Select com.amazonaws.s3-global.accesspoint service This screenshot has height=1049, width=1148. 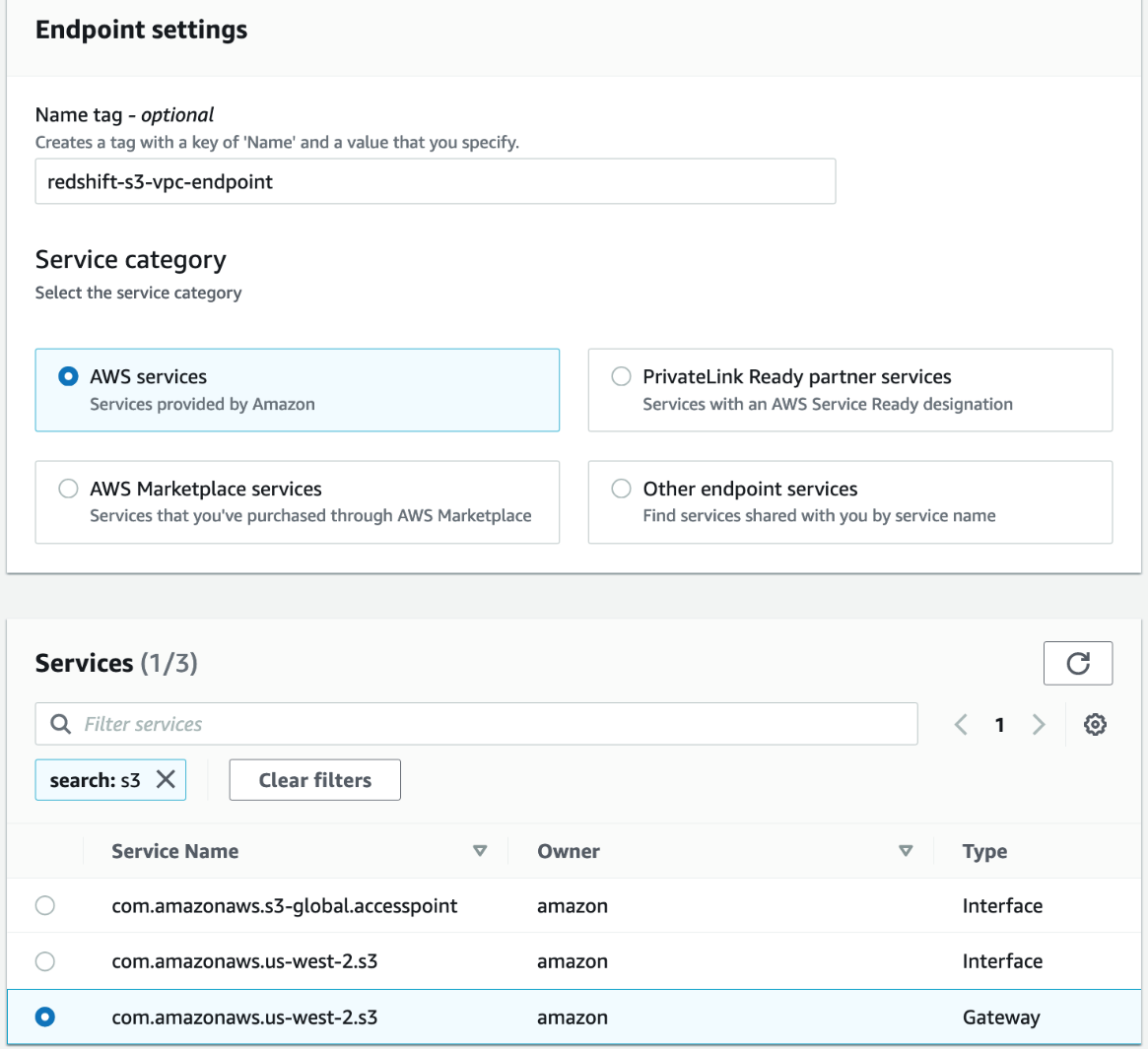click(x=45, y=905)
